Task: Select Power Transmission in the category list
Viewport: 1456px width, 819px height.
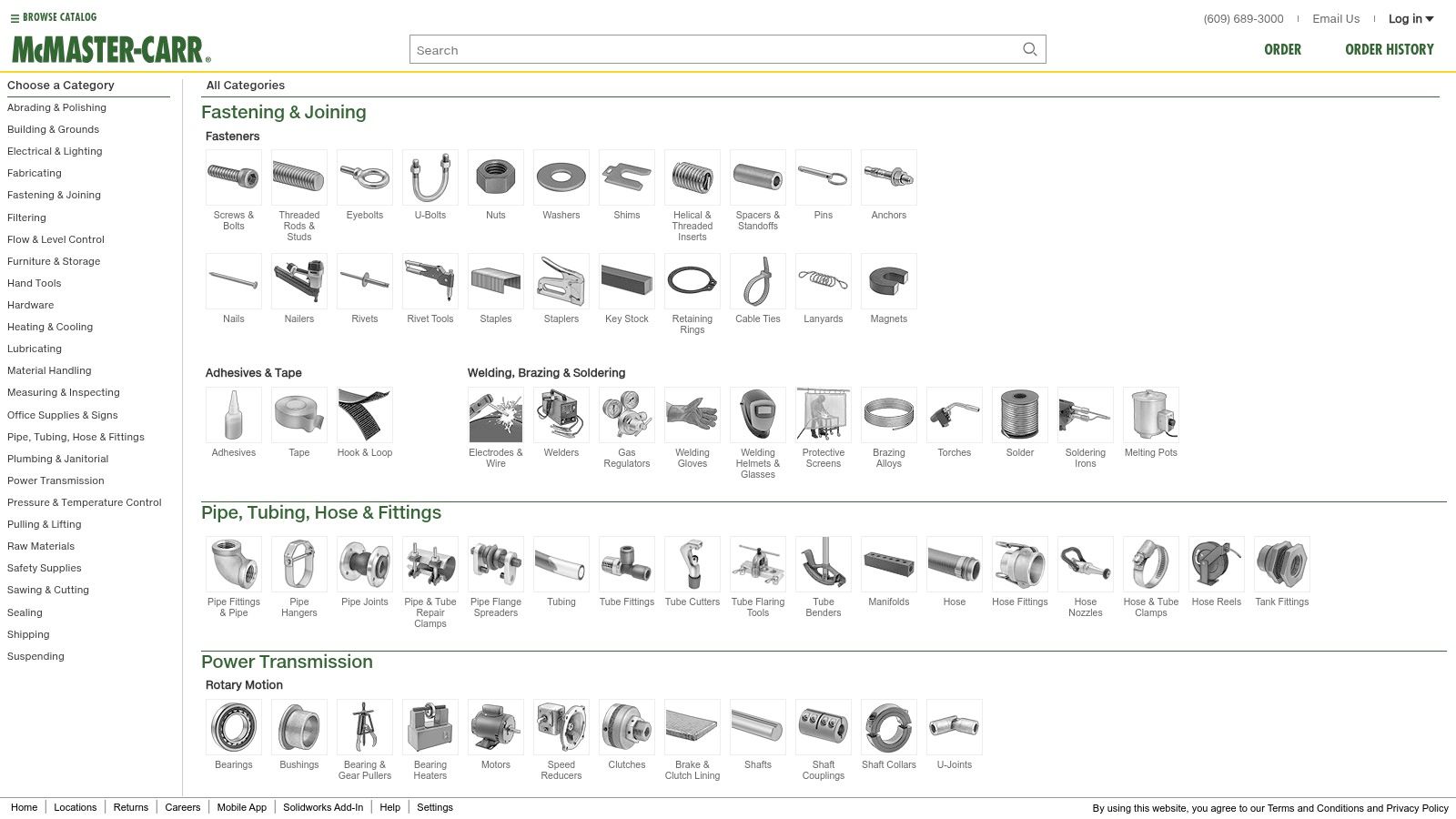Action: (x=56, y=480)
